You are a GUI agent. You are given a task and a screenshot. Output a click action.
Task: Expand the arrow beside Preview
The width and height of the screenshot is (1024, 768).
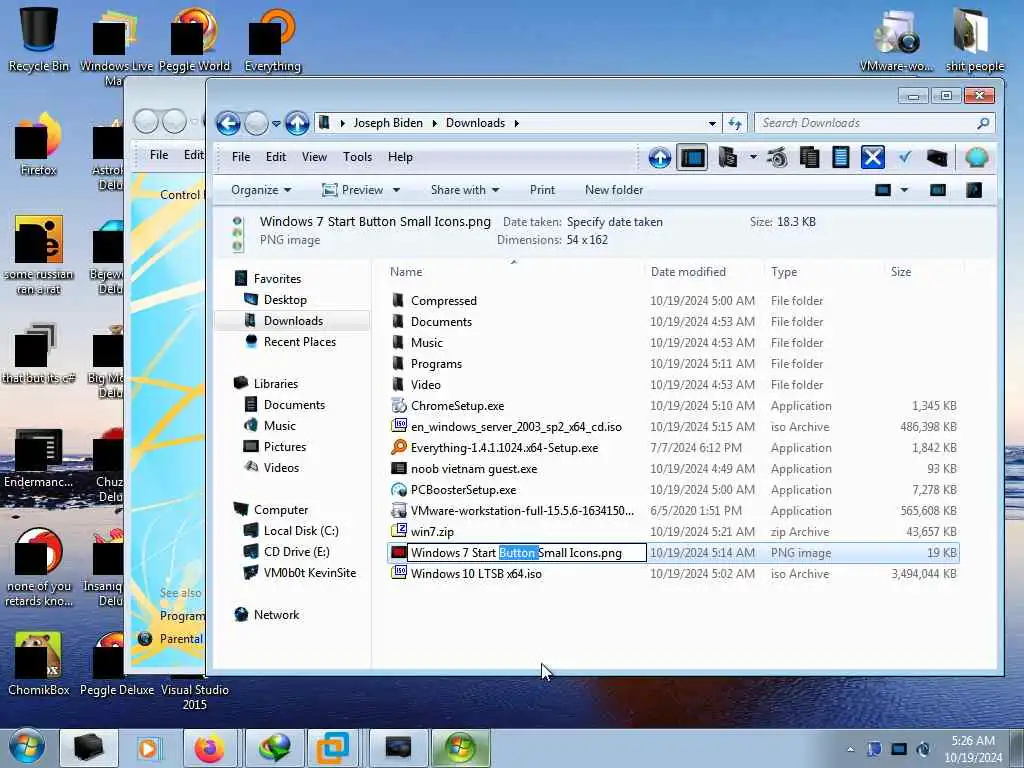(x=396, y=190)
